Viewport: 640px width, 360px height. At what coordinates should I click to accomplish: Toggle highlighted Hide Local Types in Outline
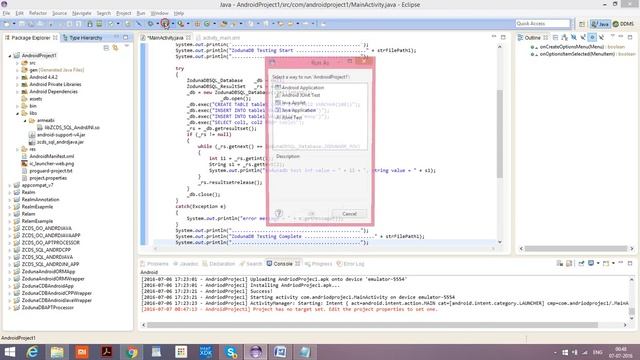pyautogui.click(x=592, y=38)
